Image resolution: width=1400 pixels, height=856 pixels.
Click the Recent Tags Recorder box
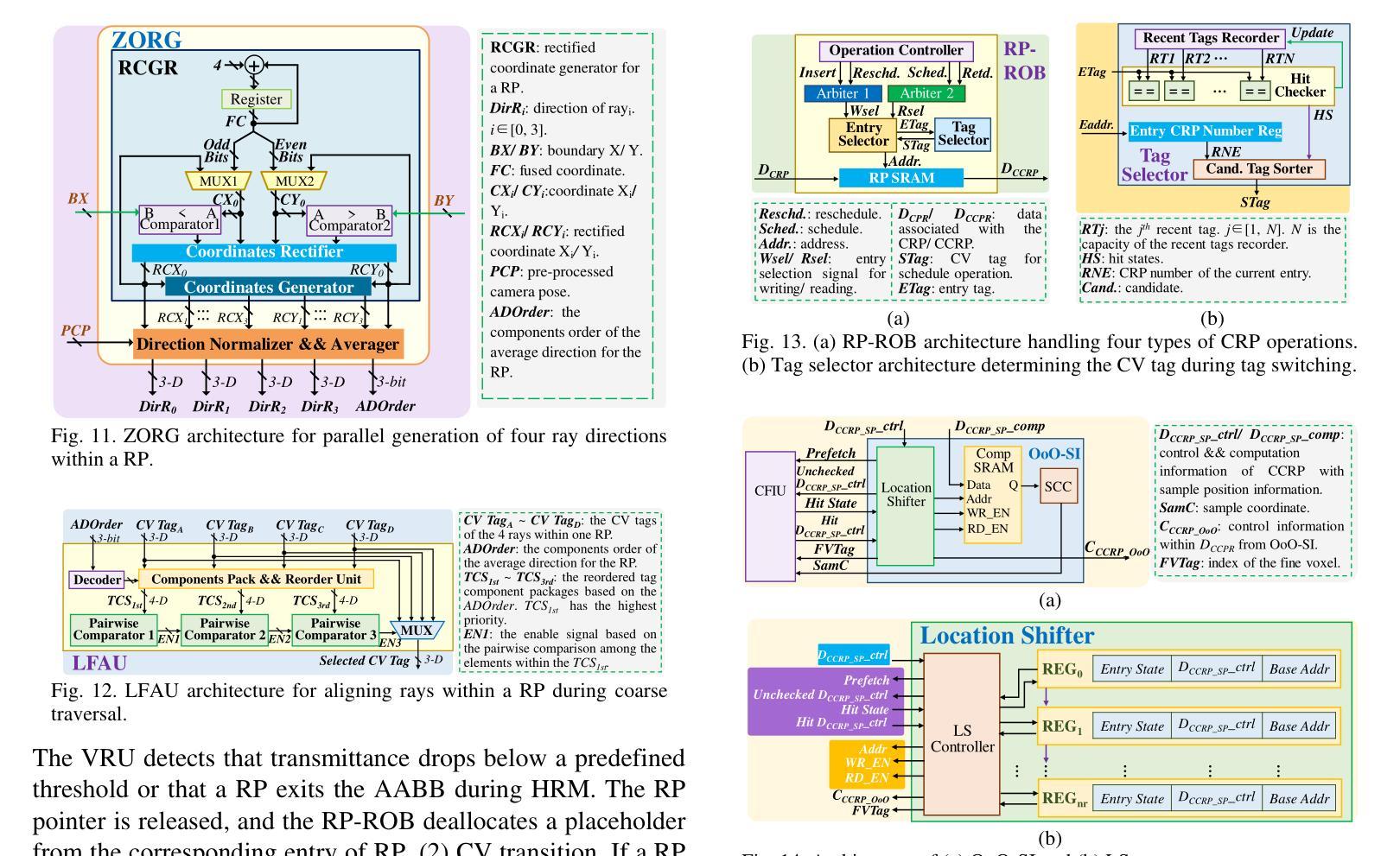(x=1210, y=38)
